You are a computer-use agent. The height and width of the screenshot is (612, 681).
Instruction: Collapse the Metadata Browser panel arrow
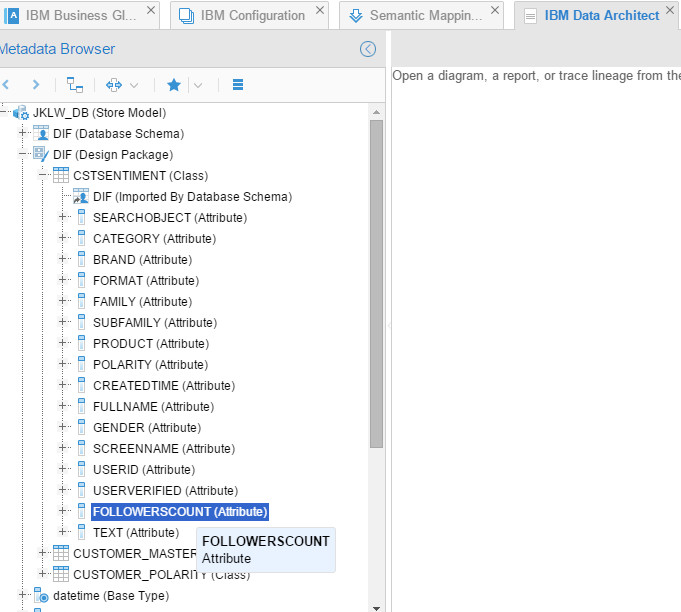(368, 49)
